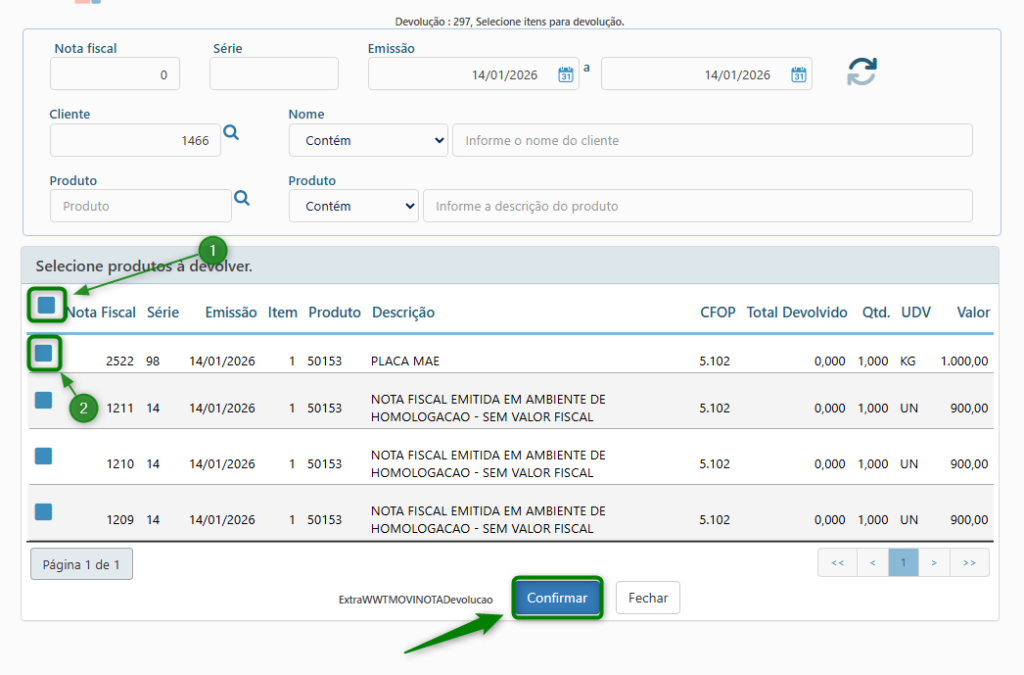Screen dimensions: 1024x675
Task: Toggle the select-all checkbox in table header
Action: click(46, 305)
